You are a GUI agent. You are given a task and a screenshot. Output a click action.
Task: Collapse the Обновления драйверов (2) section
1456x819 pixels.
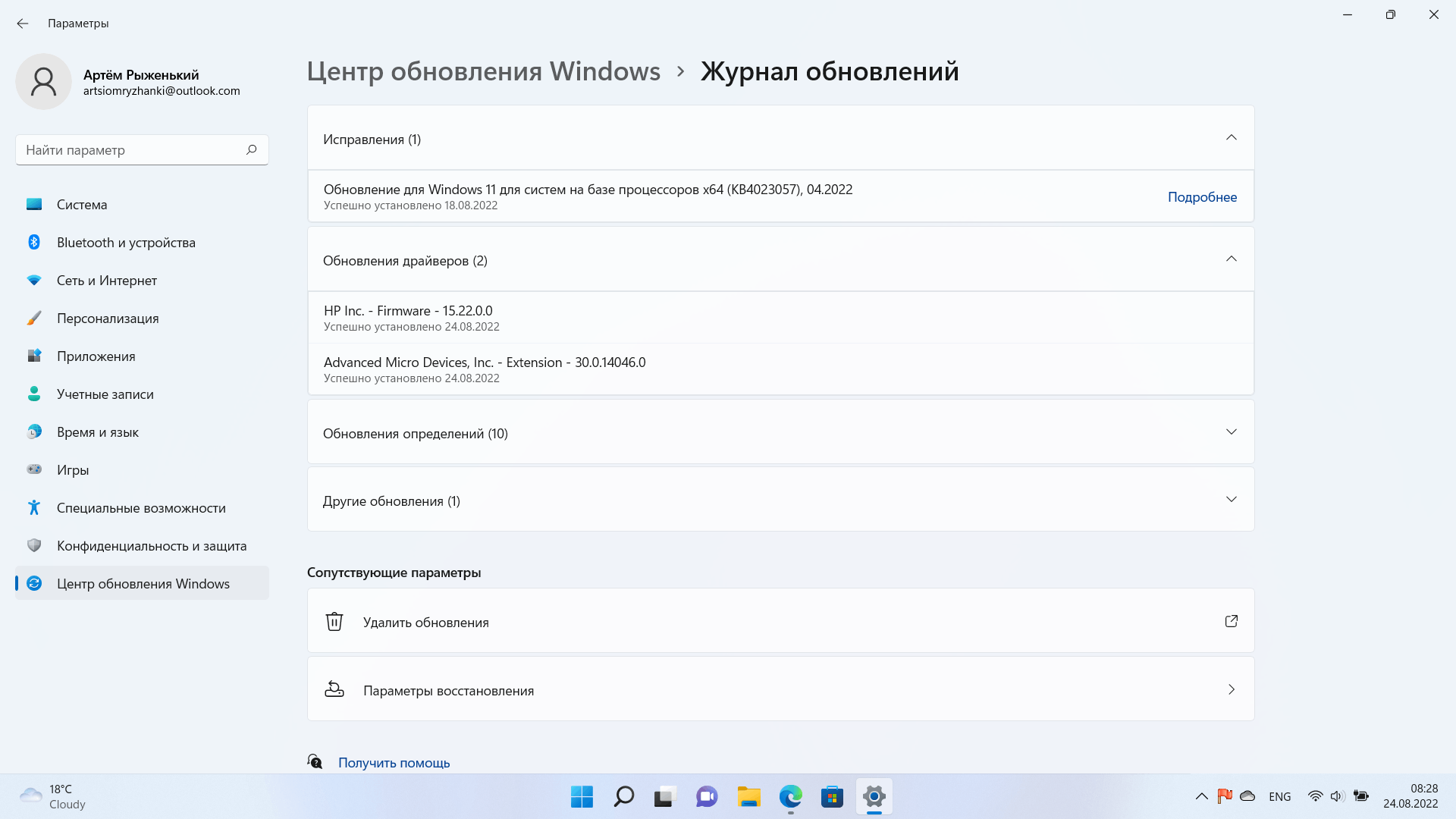(1231, 259)
